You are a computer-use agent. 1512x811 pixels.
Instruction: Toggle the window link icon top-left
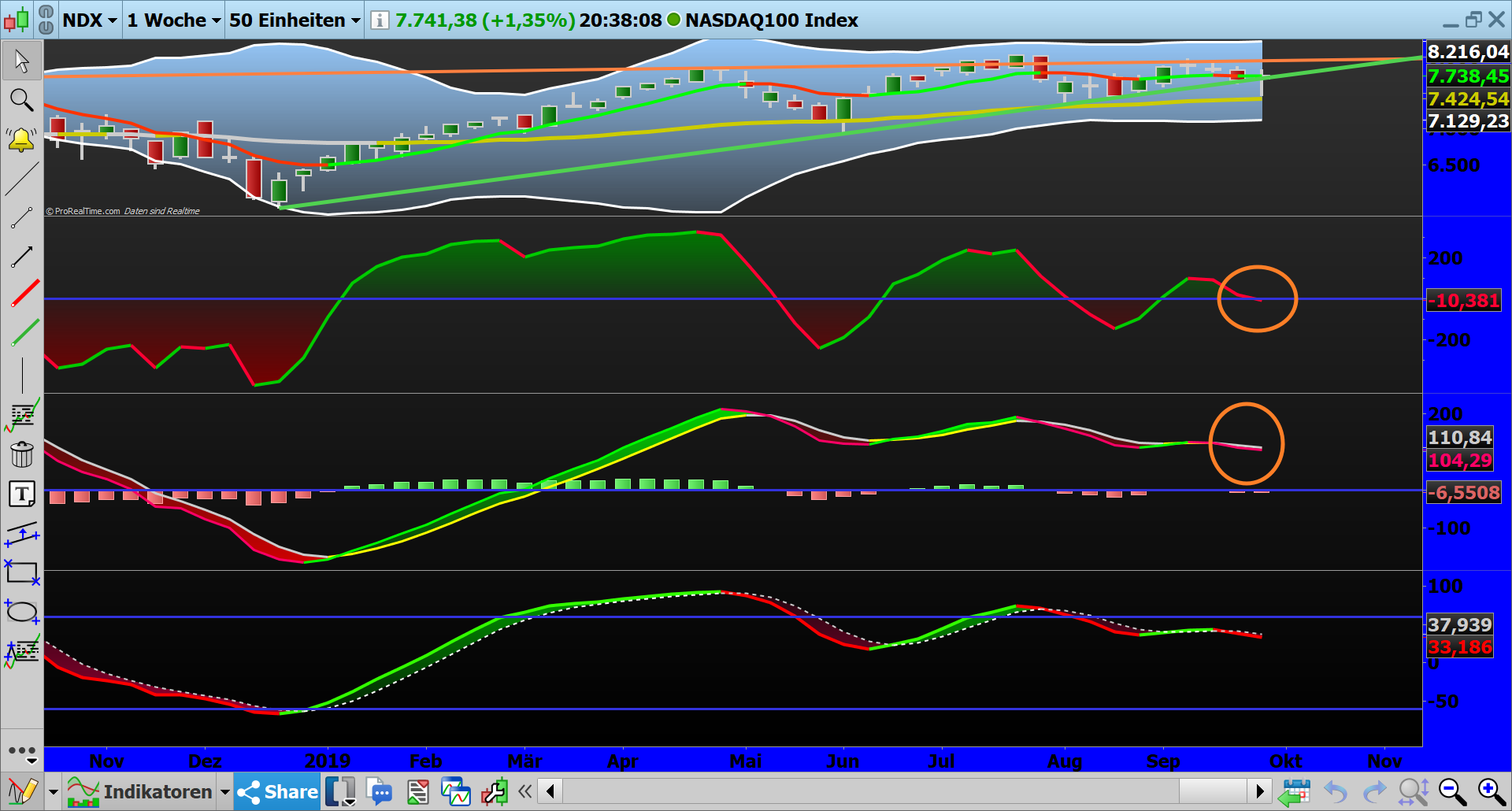[x=46, y=20]
